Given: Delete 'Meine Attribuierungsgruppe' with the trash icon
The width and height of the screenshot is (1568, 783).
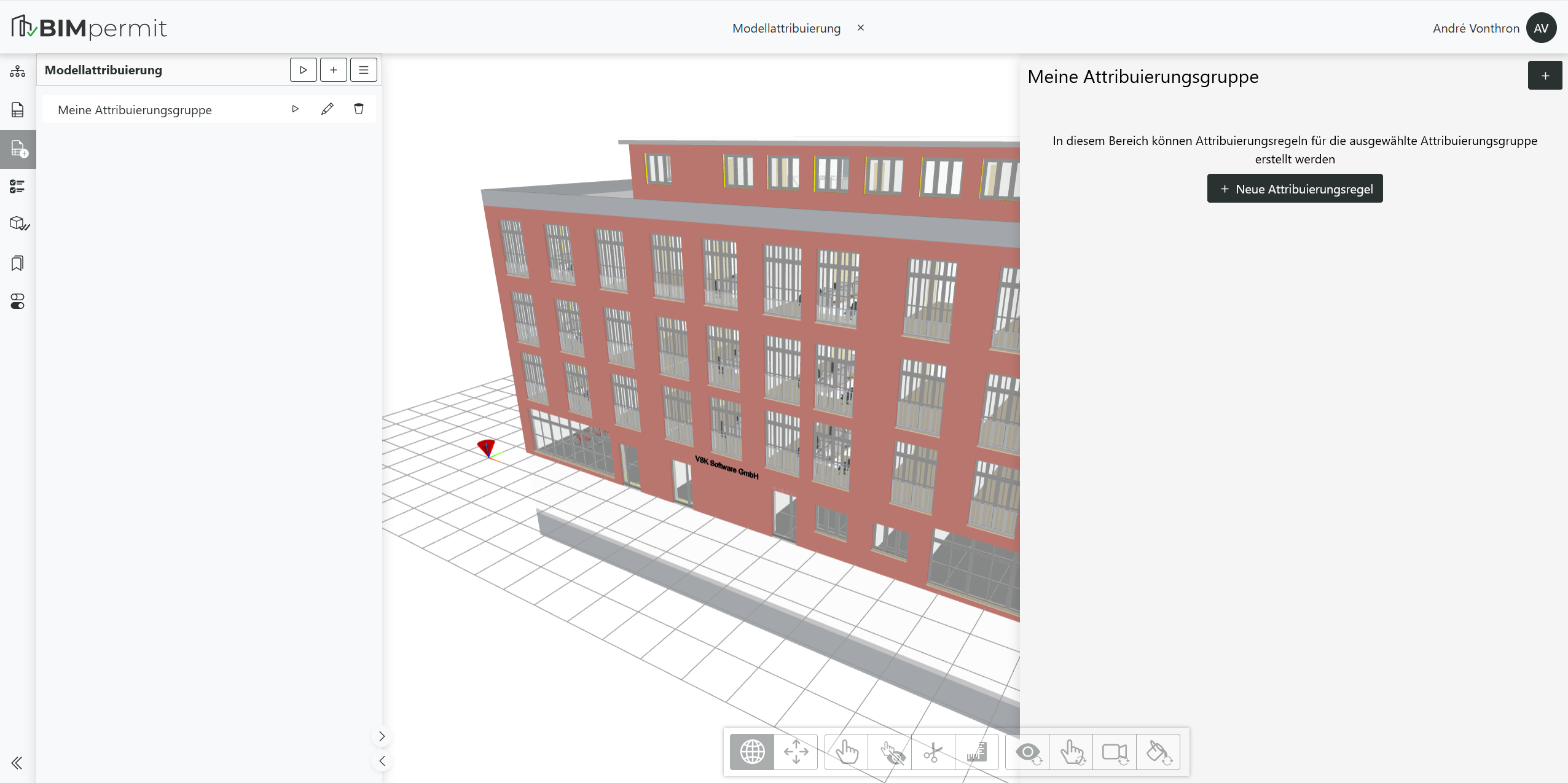Looking at the screenshot, I should 359,109.
